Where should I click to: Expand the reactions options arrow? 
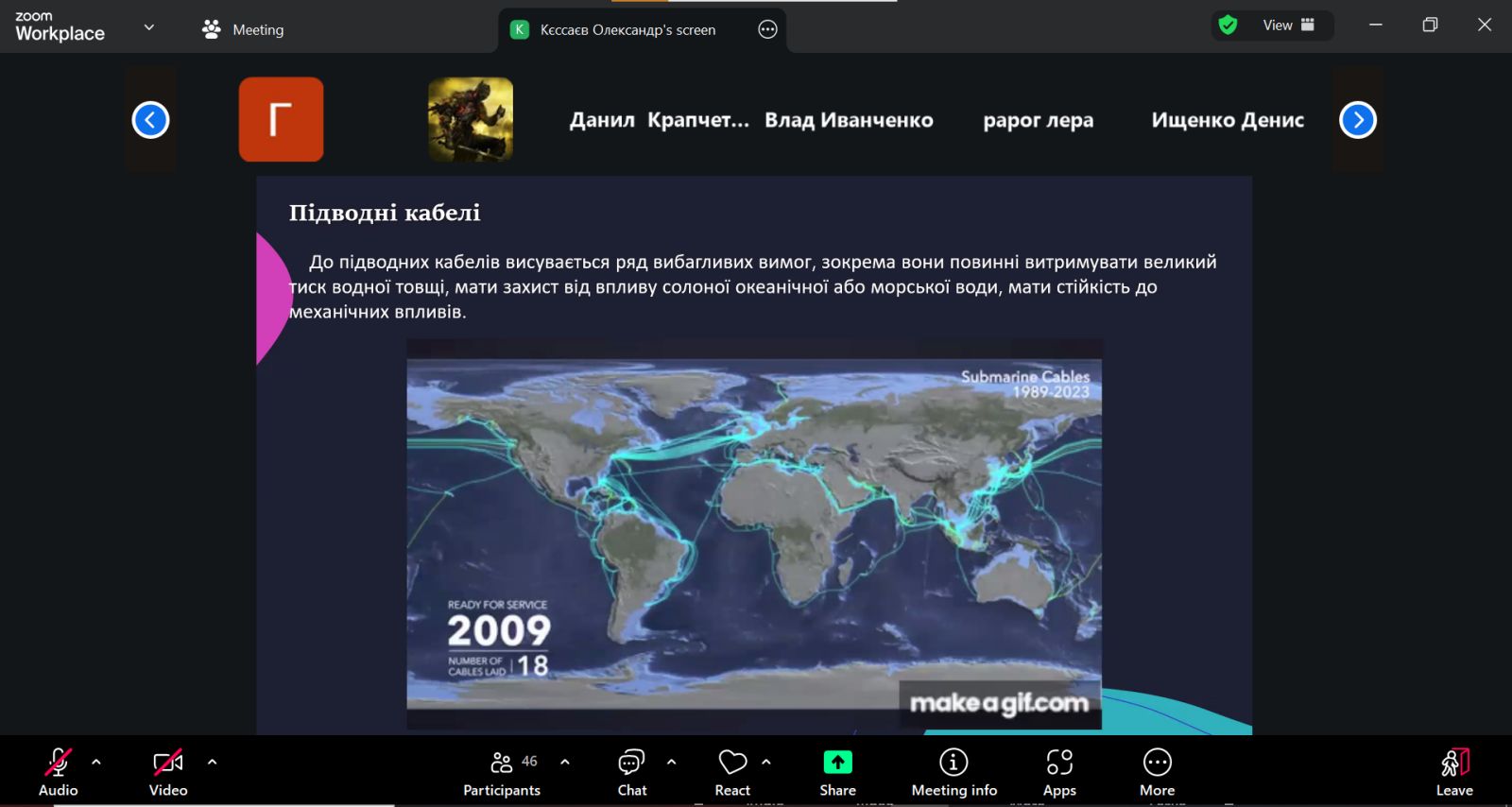pos(766,762)
